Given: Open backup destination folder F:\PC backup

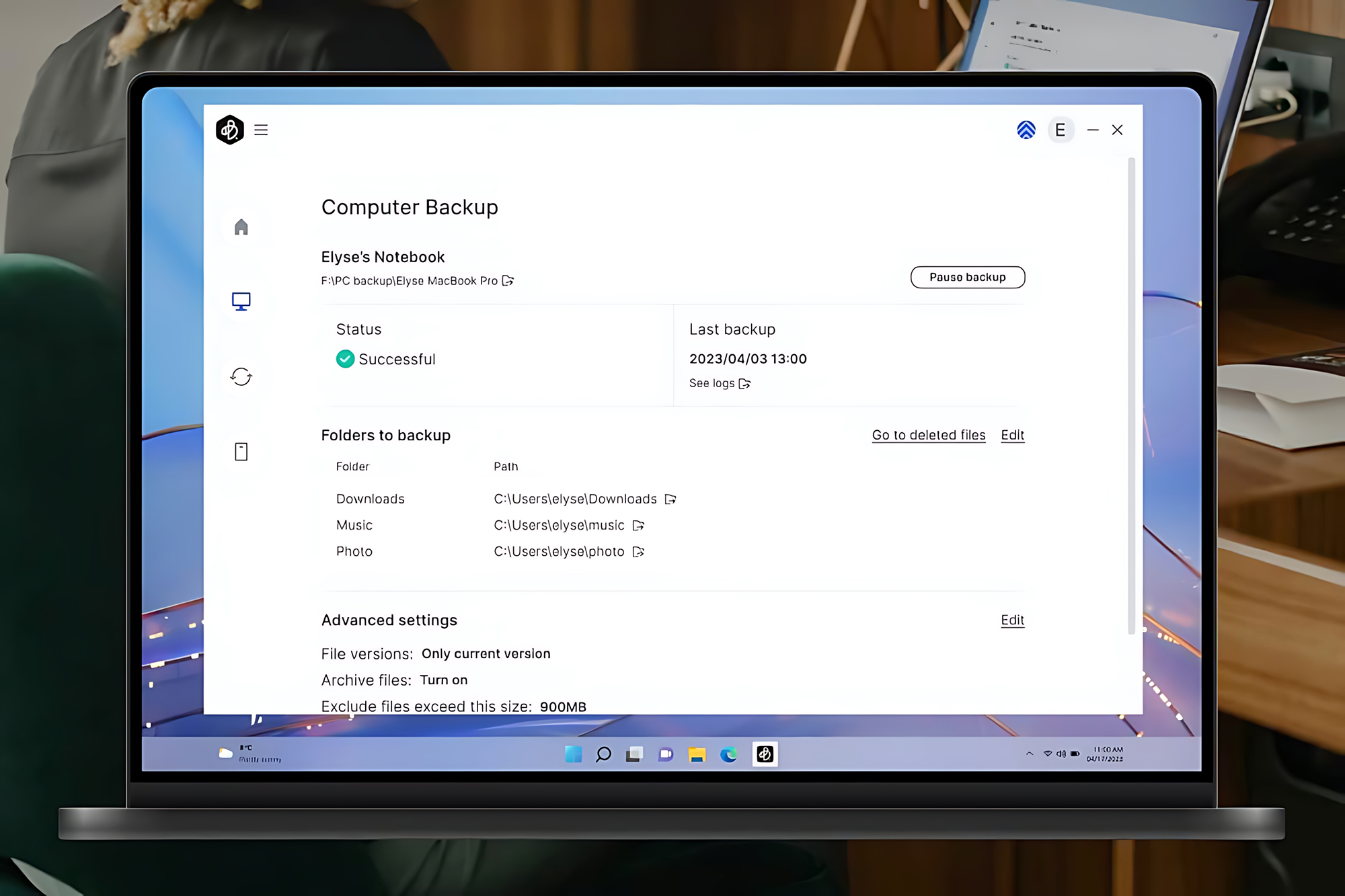Looking at the screenshot, I should (508, 281).
